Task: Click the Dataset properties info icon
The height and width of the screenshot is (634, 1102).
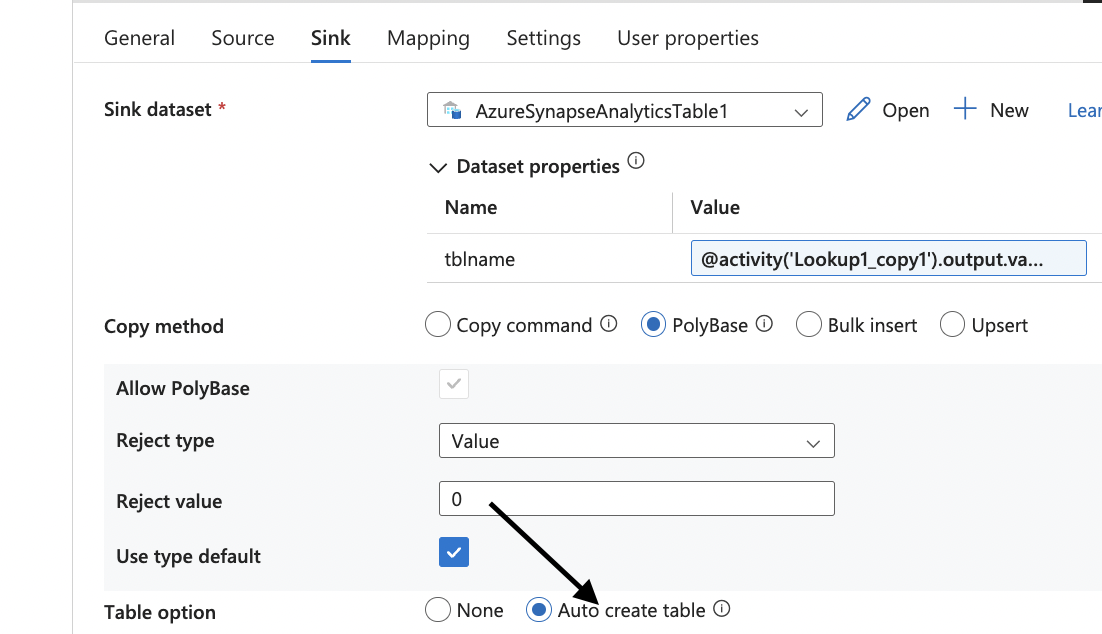Action: tap(635, 161)
